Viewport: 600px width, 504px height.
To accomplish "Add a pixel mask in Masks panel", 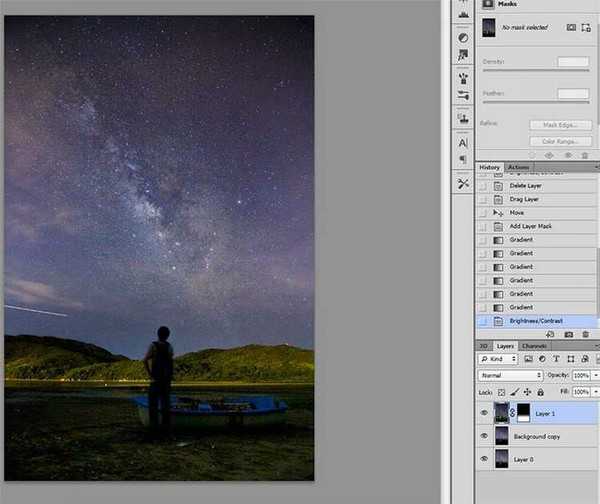I will [x=571, y=27].
